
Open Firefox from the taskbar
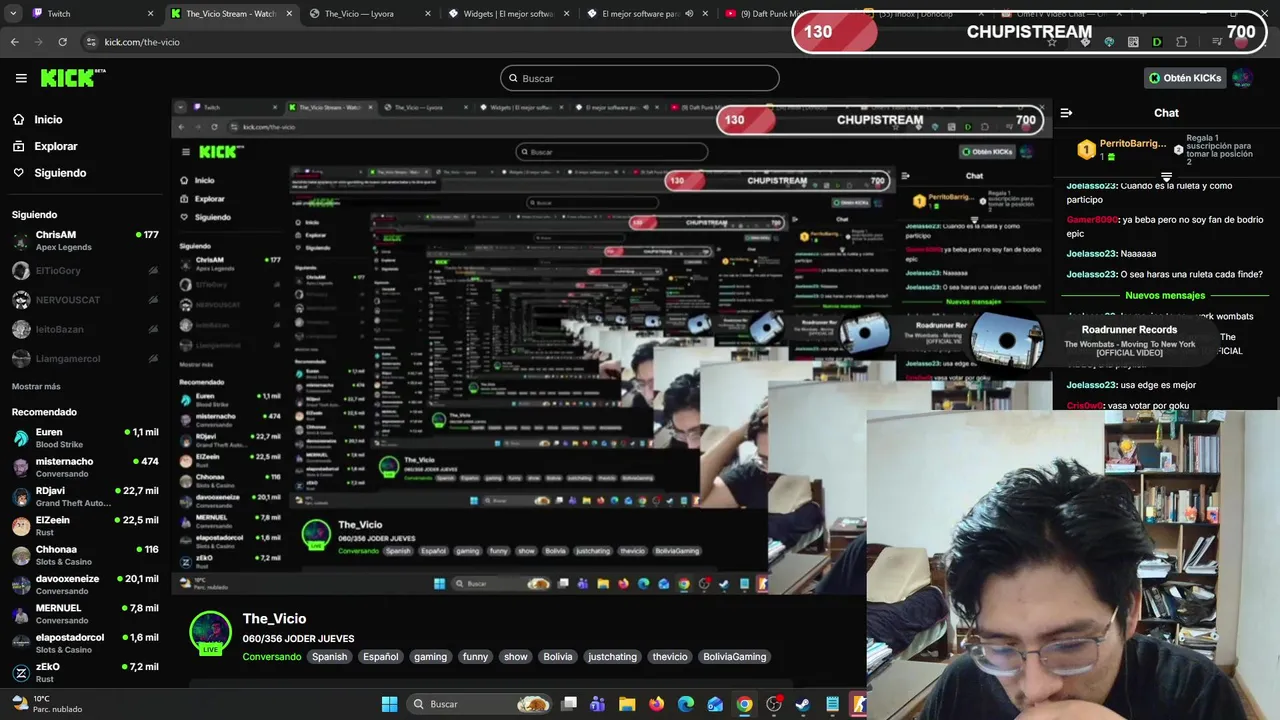(656, 704)
